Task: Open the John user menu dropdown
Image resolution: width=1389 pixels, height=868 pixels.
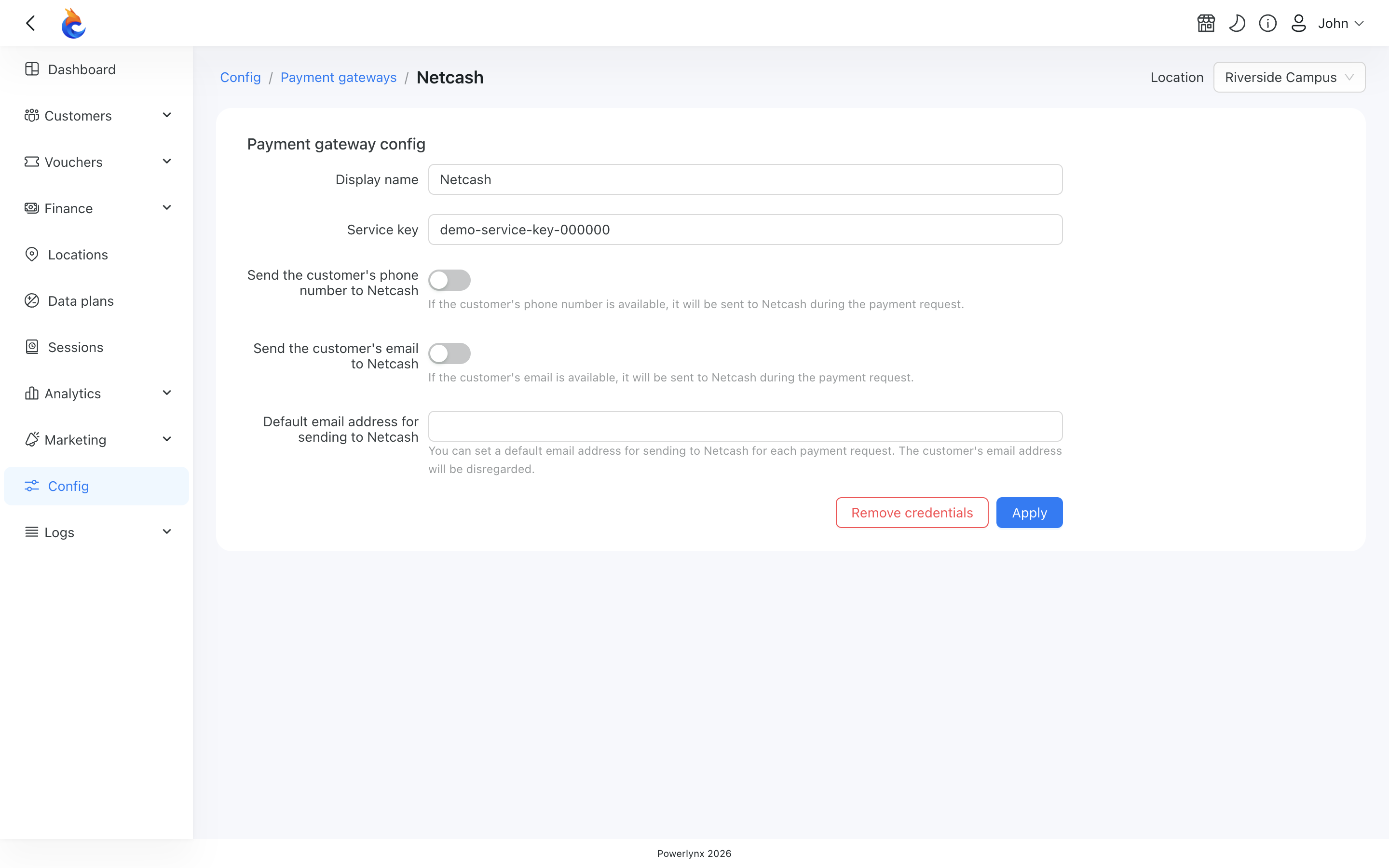Action: pyautogui.click(x=1341, y=23)
